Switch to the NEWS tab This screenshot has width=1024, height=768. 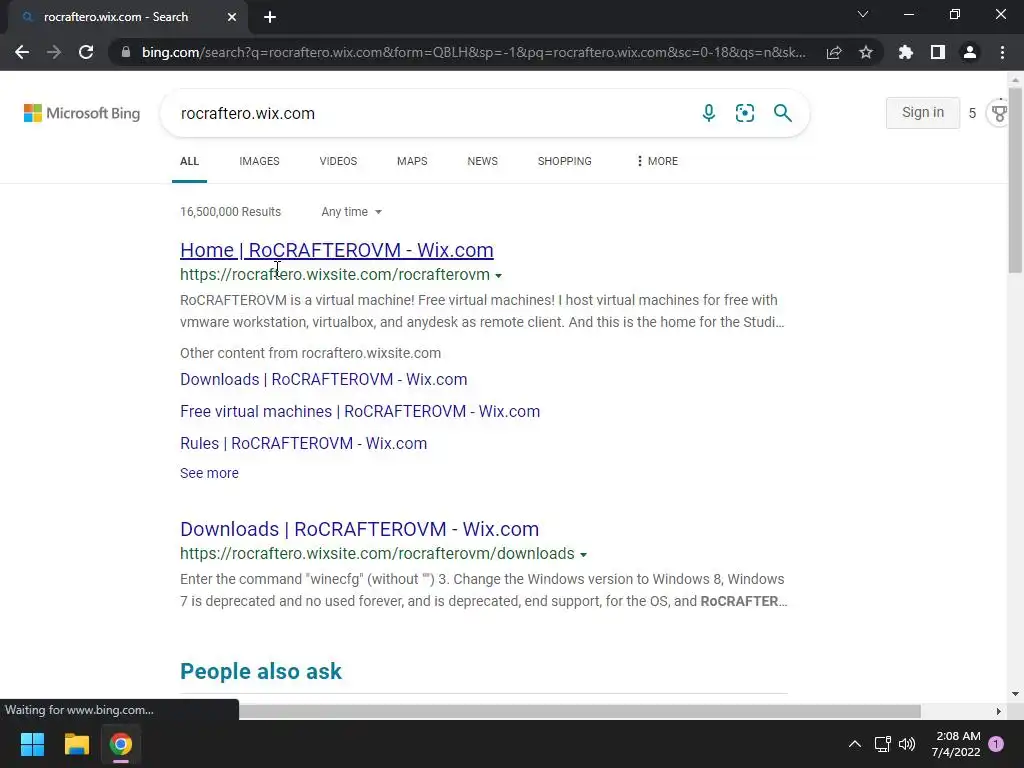click(483, 161)
